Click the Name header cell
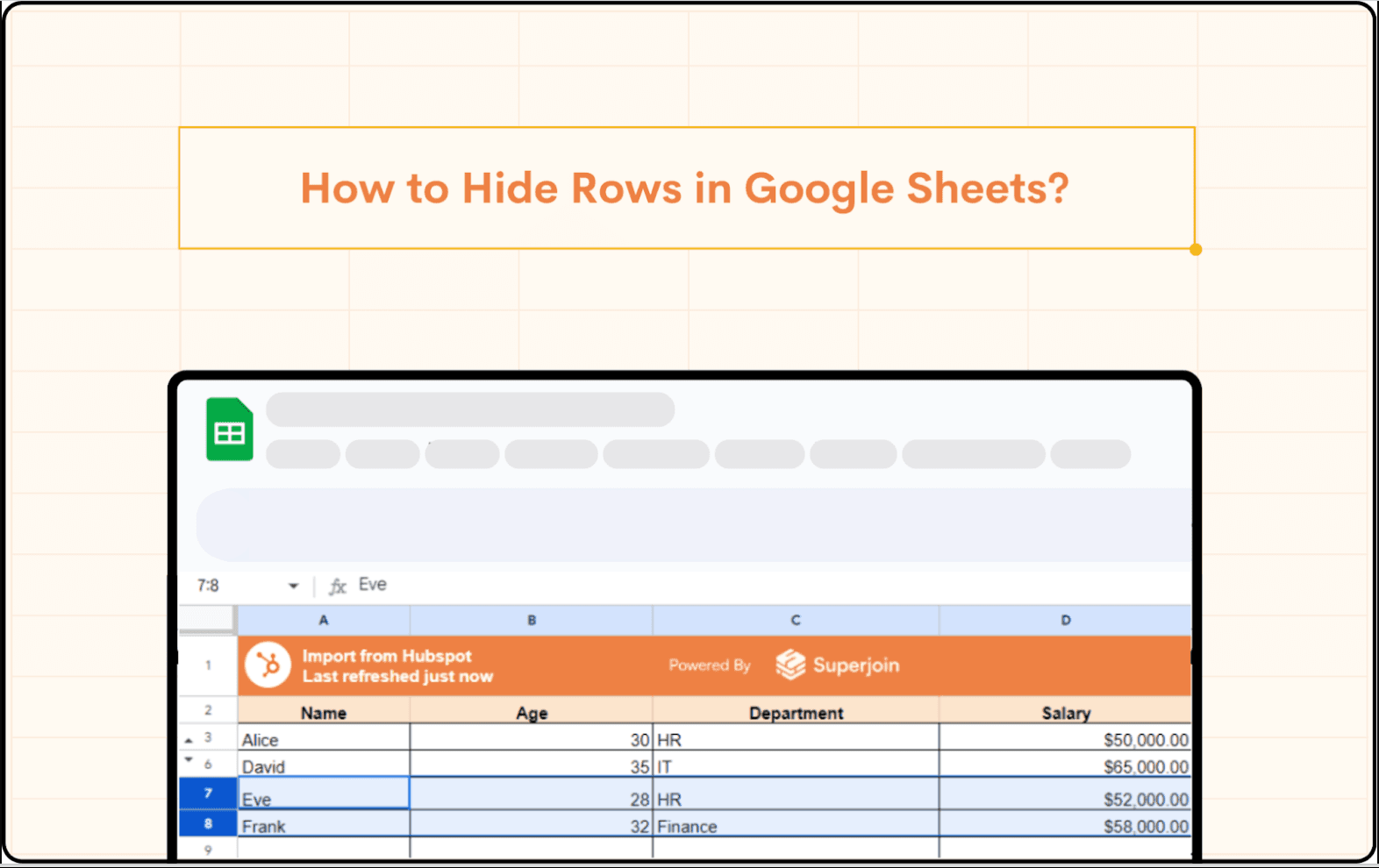The width and height of the screenshot is (1379, 868). coord(324,712)
